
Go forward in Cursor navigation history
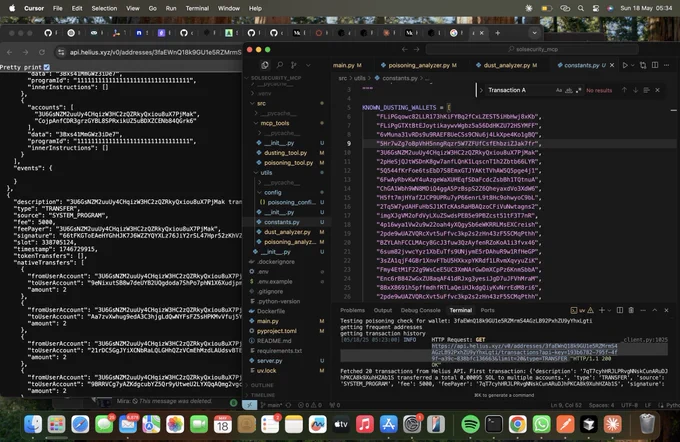point(416,49)
